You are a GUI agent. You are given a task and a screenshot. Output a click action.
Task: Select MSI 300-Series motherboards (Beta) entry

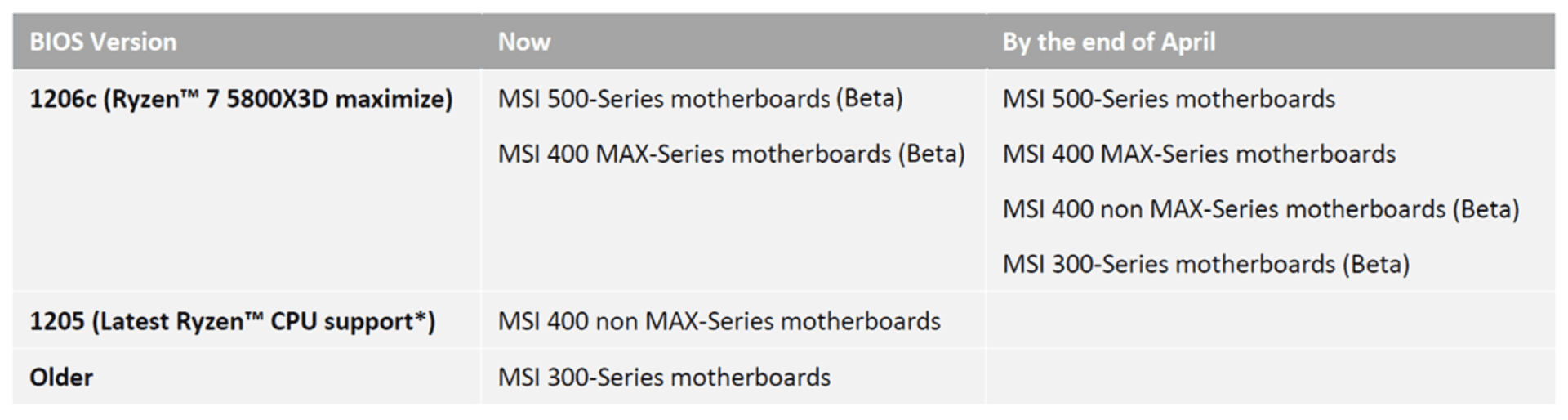1205,265
